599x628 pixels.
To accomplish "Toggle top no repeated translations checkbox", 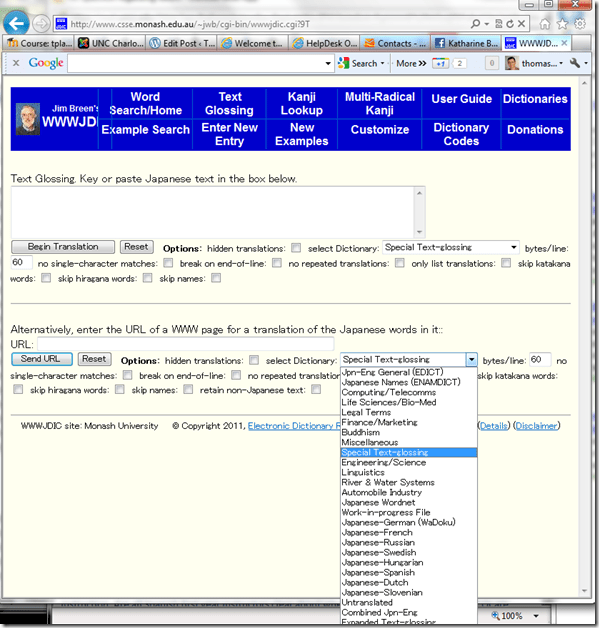I will coord(400,263).
